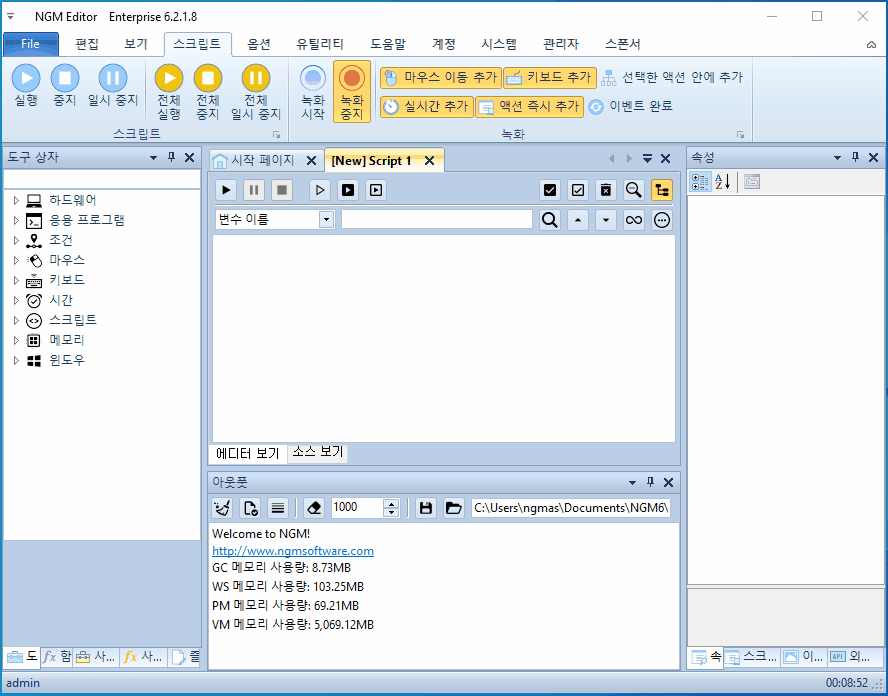Click the search next down arrow
The height and width of the screenshot is (696, 888).
[605, 220]
